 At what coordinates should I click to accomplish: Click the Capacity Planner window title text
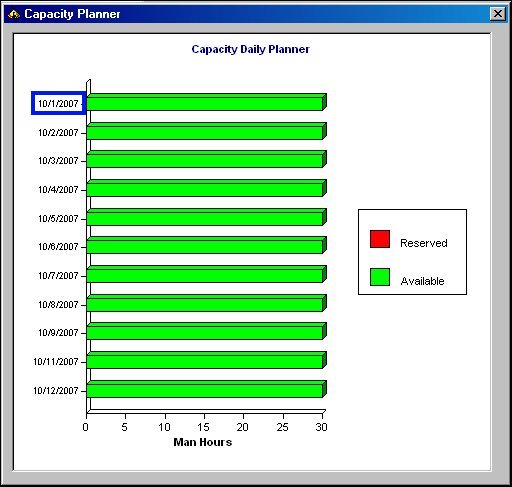point(72,14)
